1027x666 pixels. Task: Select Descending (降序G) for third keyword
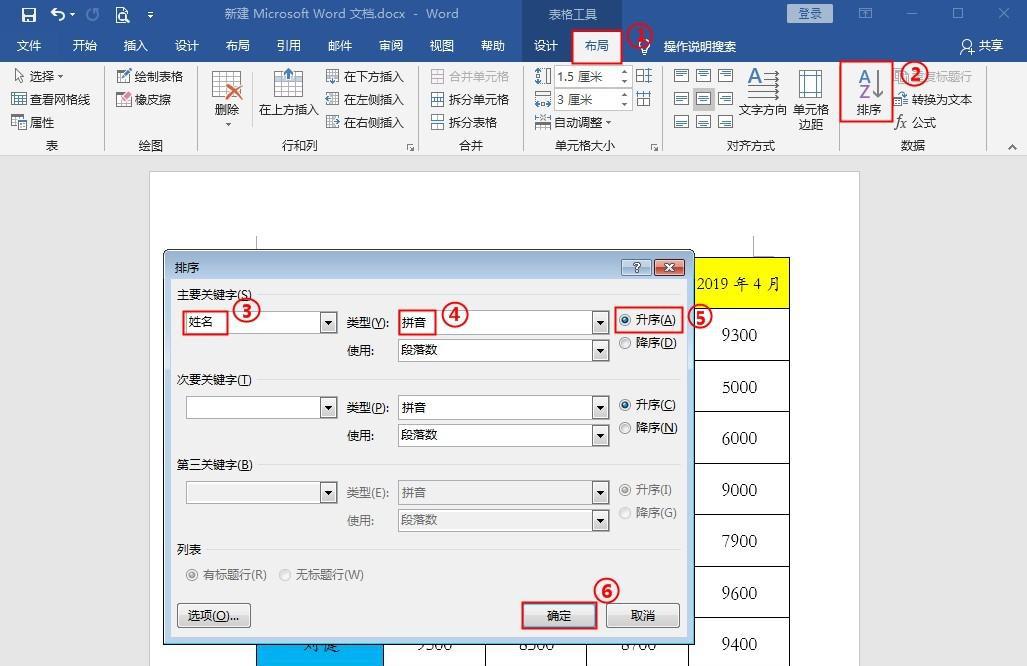[x=647, y=513]
